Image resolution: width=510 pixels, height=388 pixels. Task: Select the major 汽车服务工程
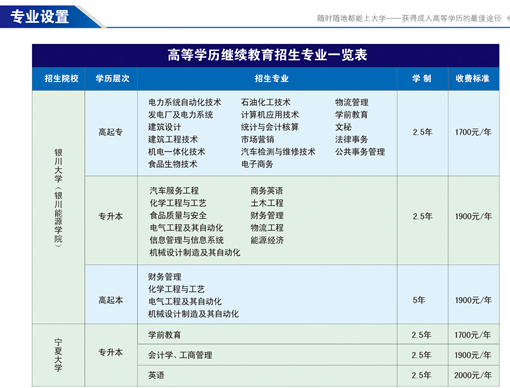(x=174, y=191)
